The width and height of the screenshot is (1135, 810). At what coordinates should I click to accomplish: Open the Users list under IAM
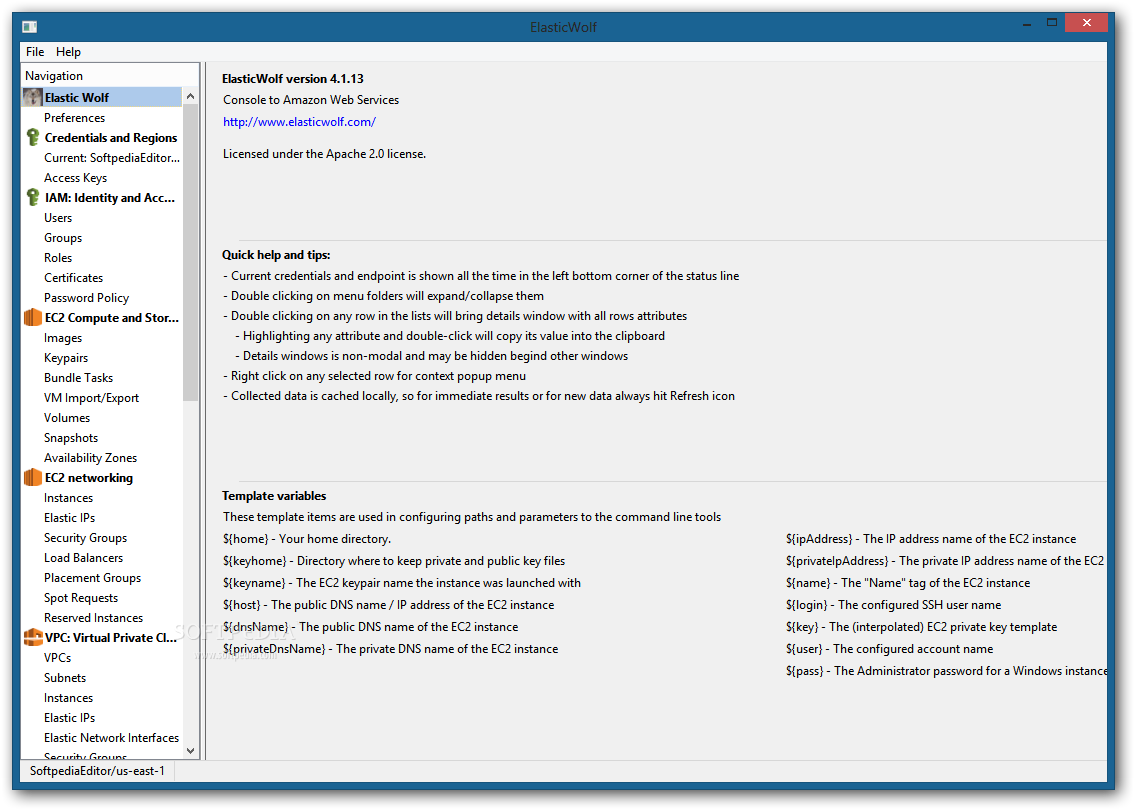[58, 218]
